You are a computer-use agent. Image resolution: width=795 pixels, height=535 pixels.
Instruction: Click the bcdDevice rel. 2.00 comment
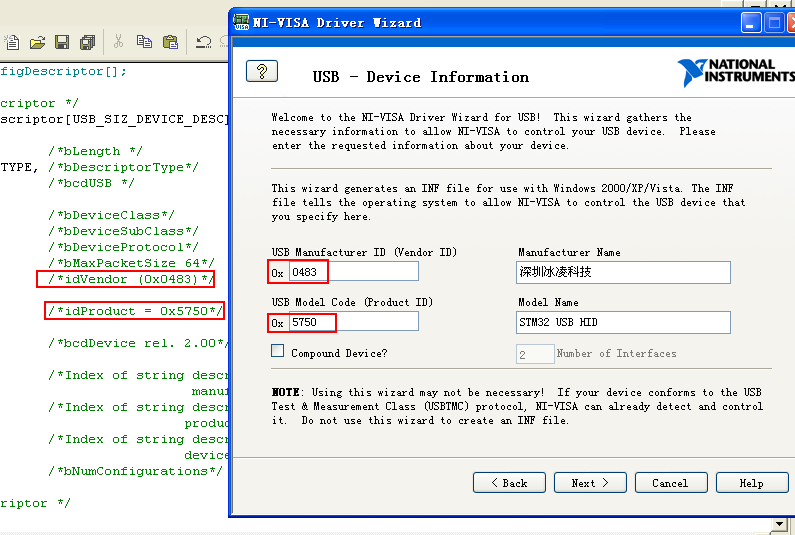coord(138,343)
